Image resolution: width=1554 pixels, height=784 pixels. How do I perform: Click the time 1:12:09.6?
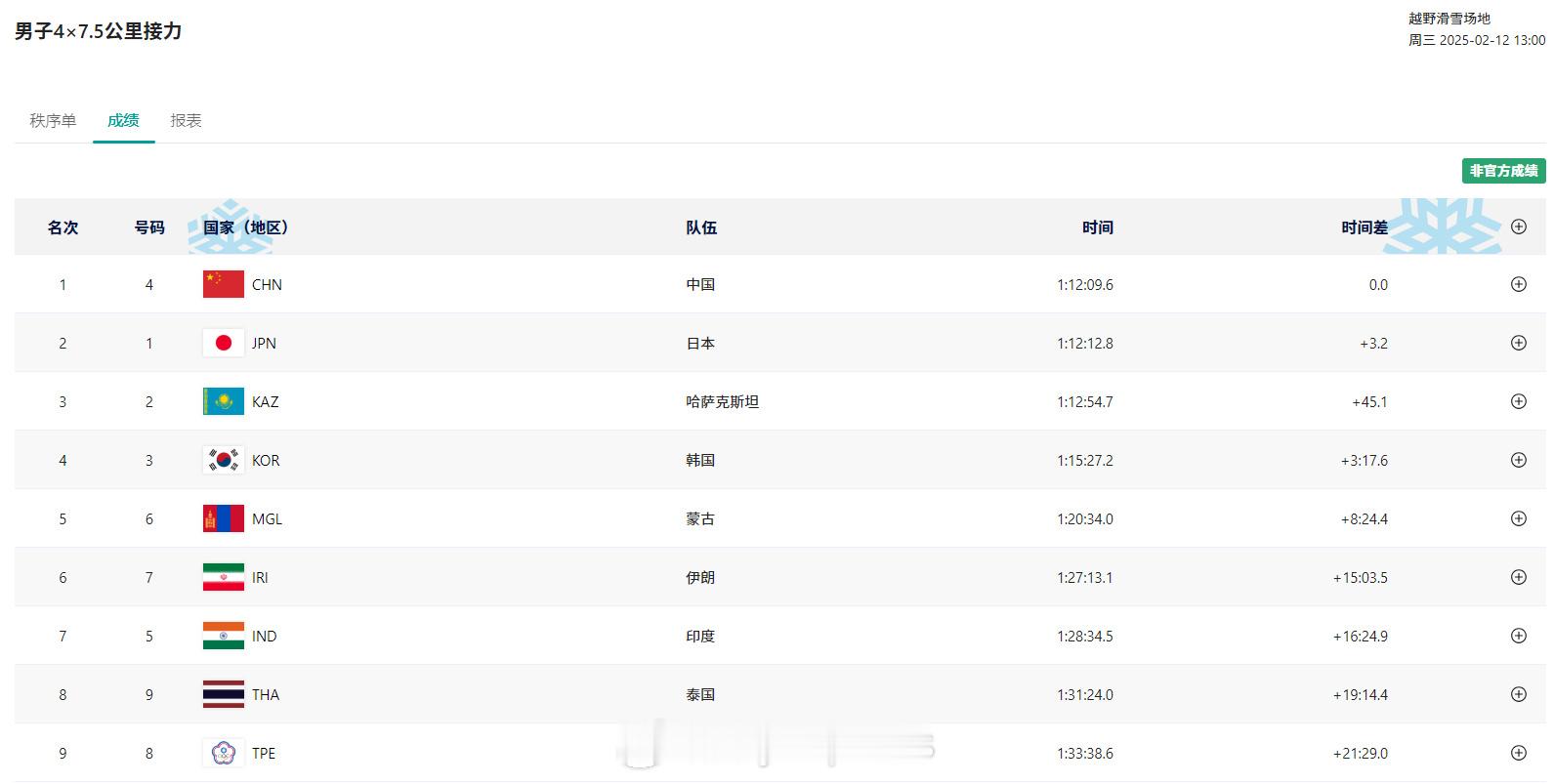[x=1084, y=285]
